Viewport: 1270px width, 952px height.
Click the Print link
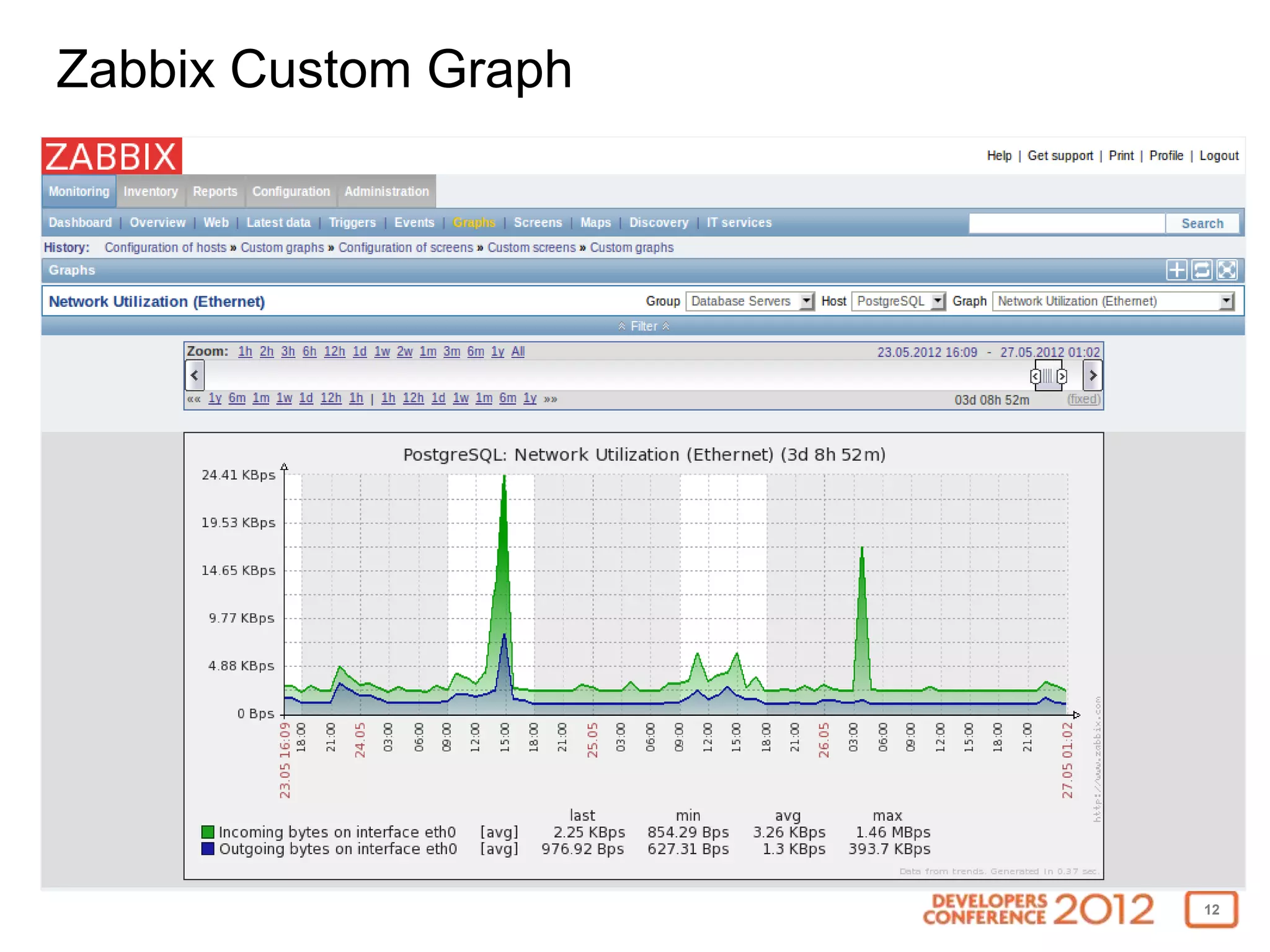coord(1121,156)
